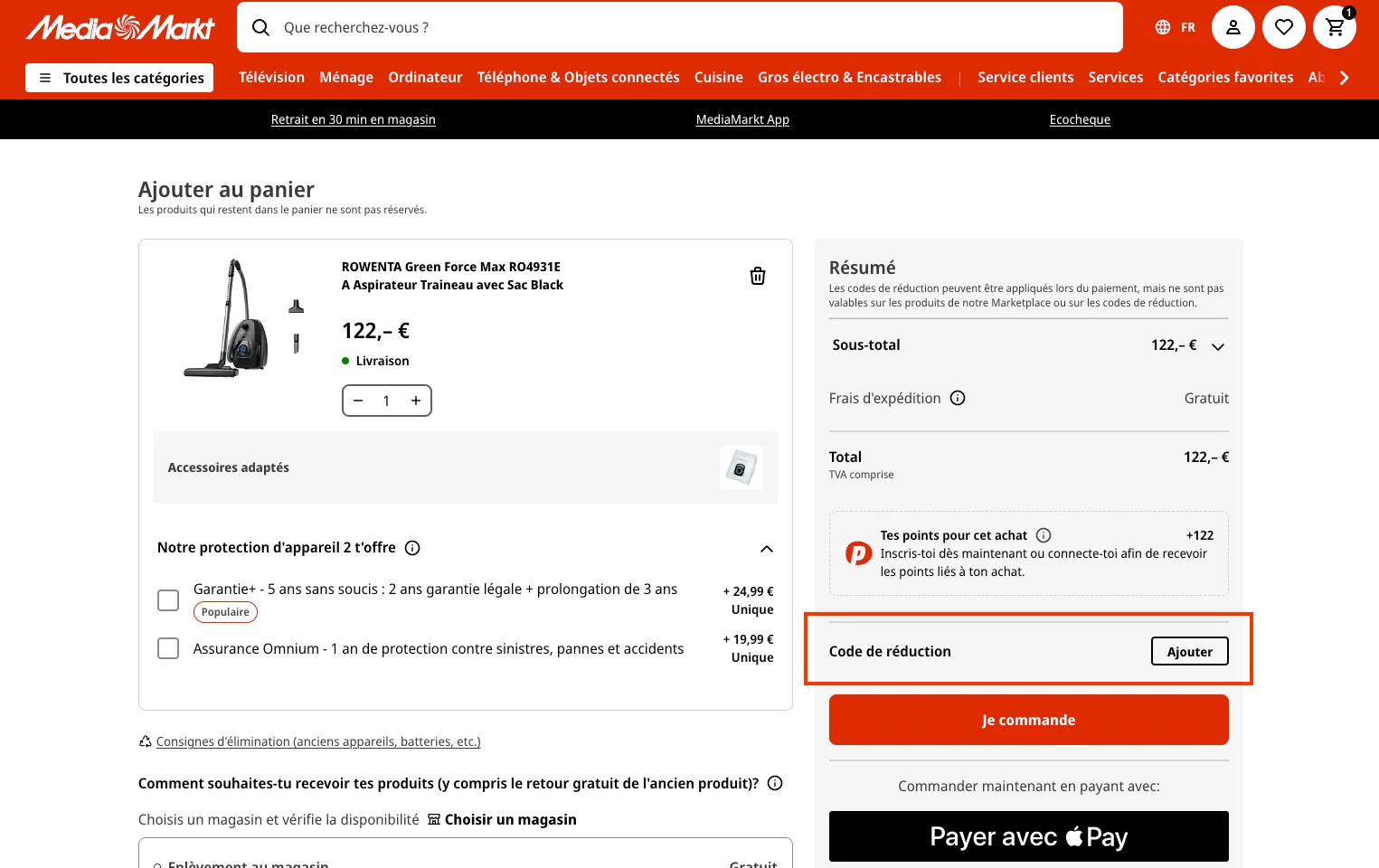This screenshot has width=1379, height=868.
Task: Click the search input field
Action: tap(680, 27)
